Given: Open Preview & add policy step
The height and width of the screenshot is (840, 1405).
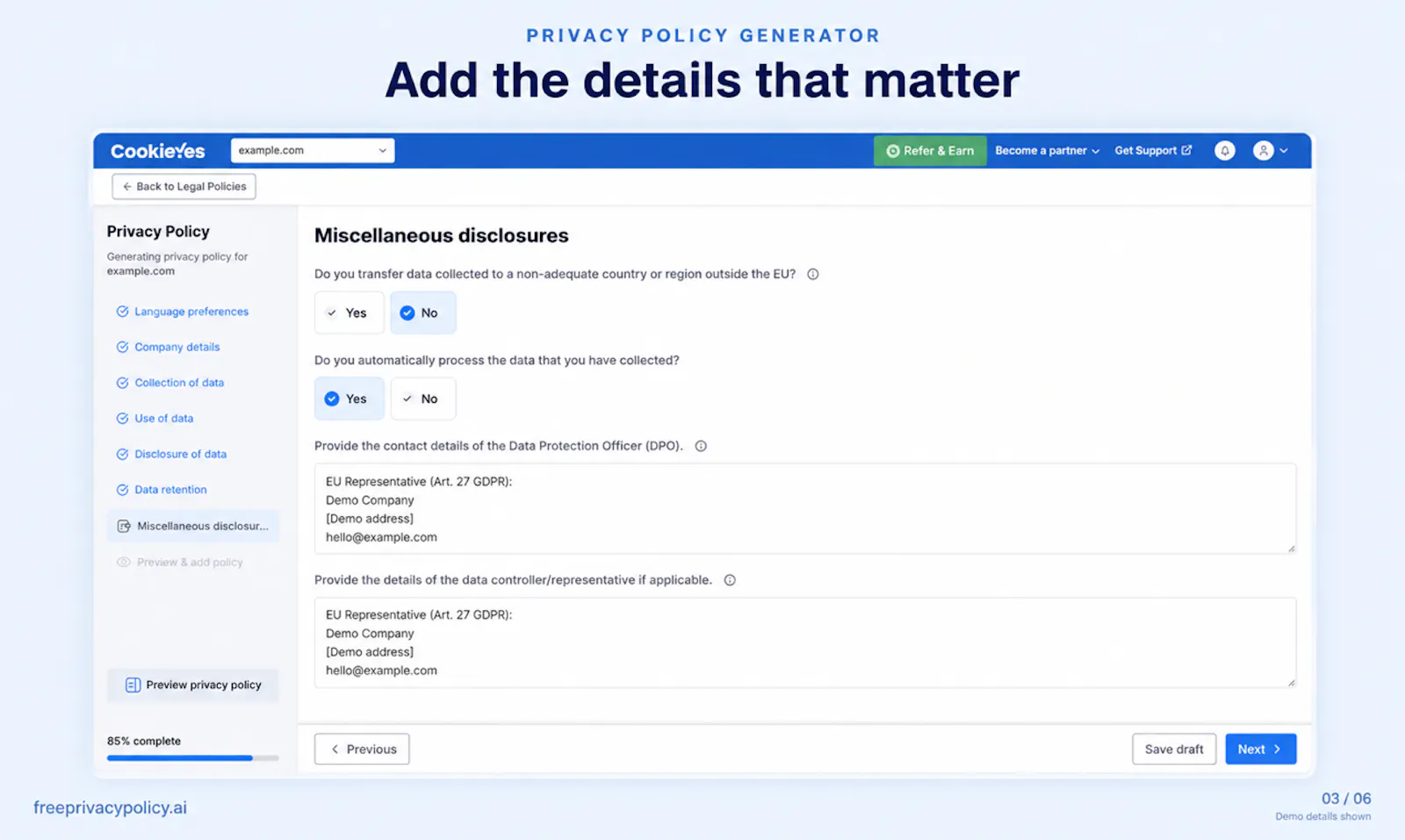Looking at the screenshot, I should click(180, 562).
